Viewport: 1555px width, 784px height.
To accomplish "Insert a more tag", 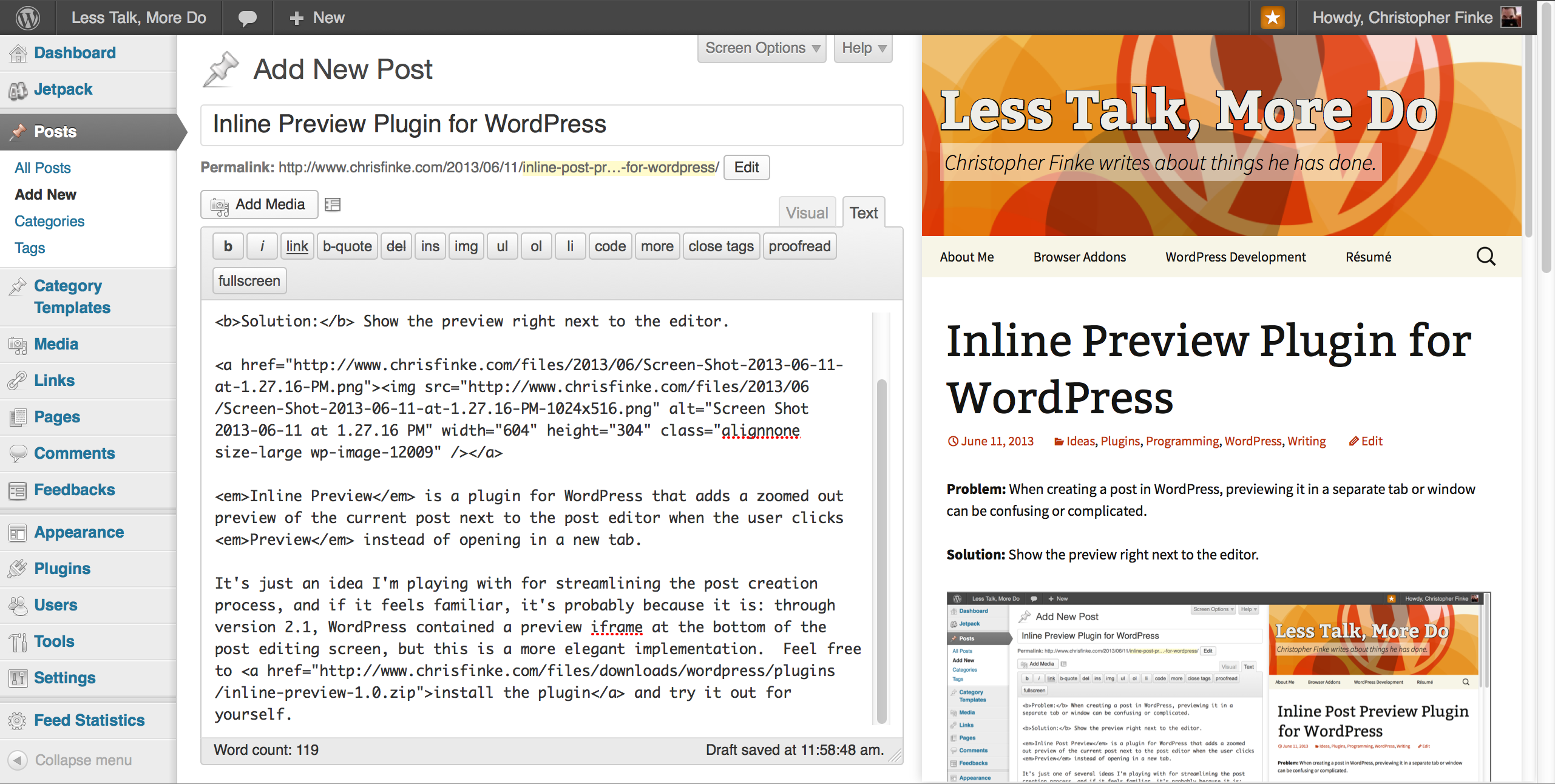I will point(657,246).
